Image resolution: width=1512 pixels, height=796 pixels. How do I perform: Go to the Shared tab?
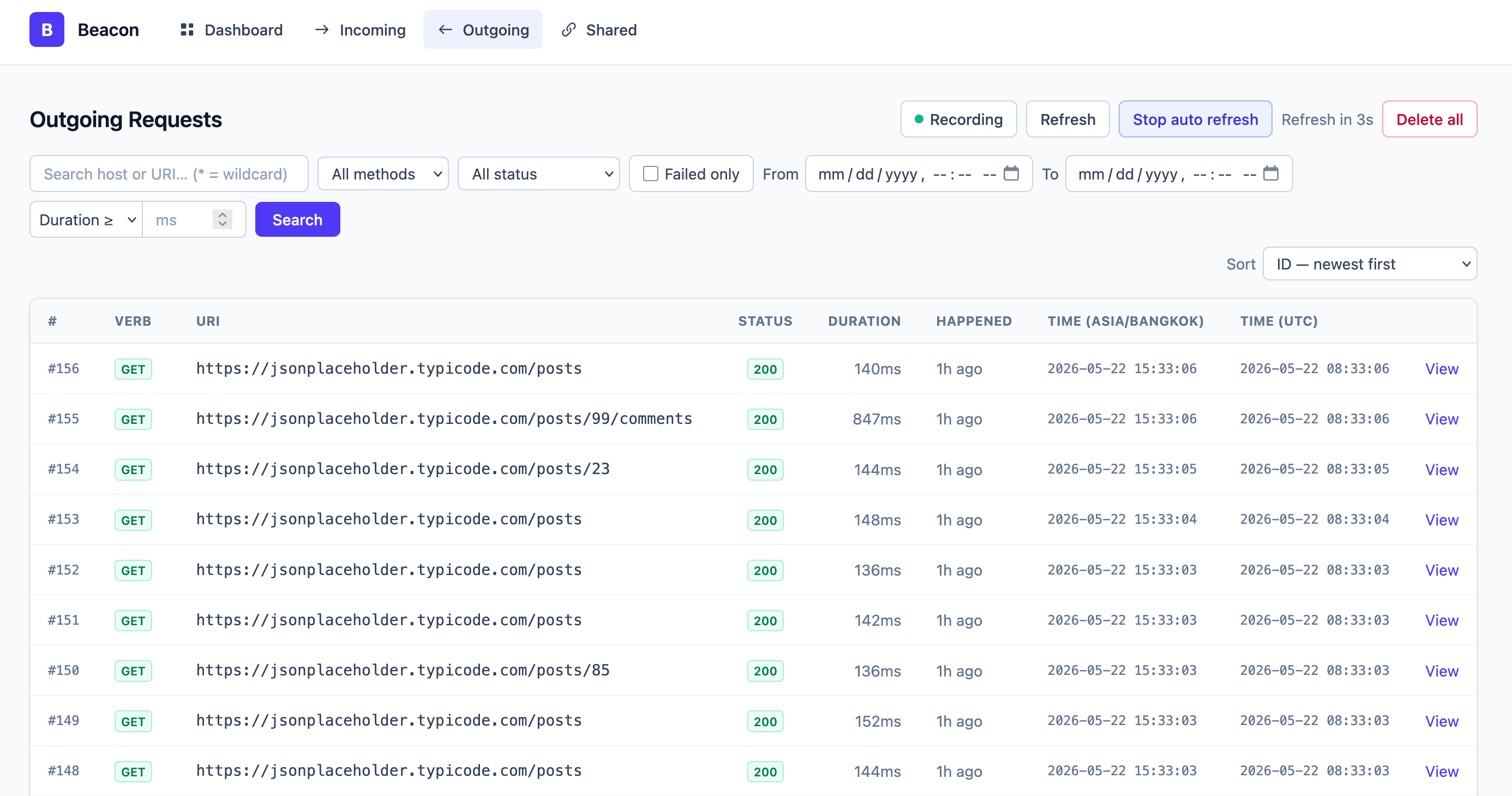599,29
